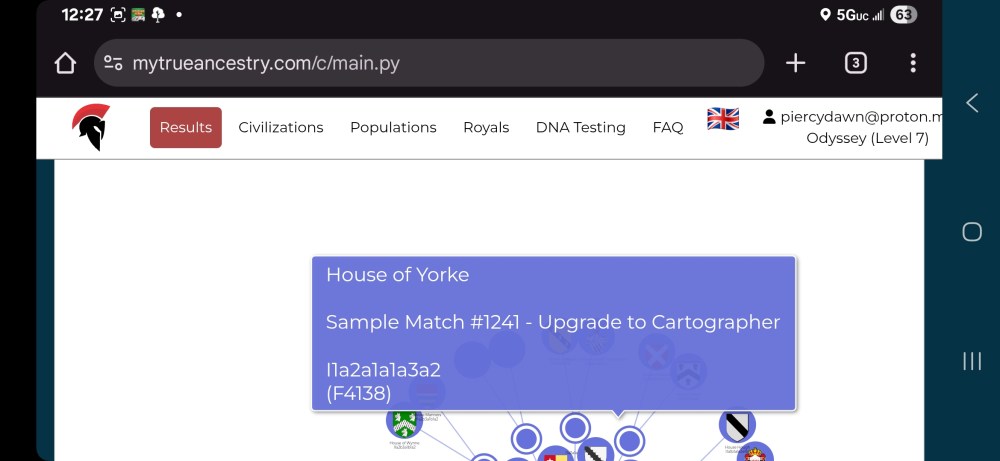This screenshot has height=461, width=1000.
Task: Tap the Android recent apps button
Action: (x=971, y=361)
